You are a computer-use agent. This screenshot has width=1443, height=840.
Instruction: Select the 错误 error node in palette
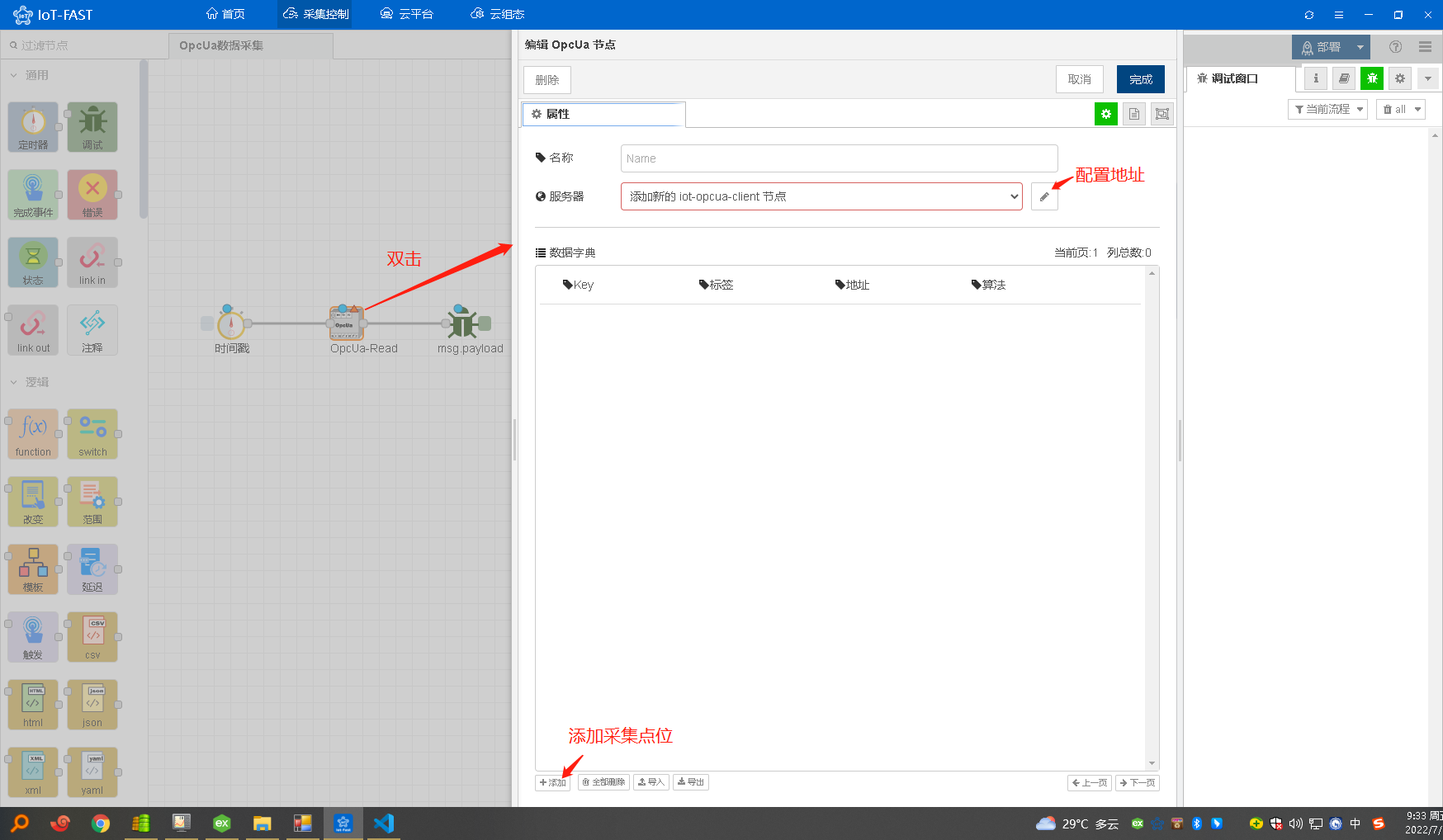92,195
